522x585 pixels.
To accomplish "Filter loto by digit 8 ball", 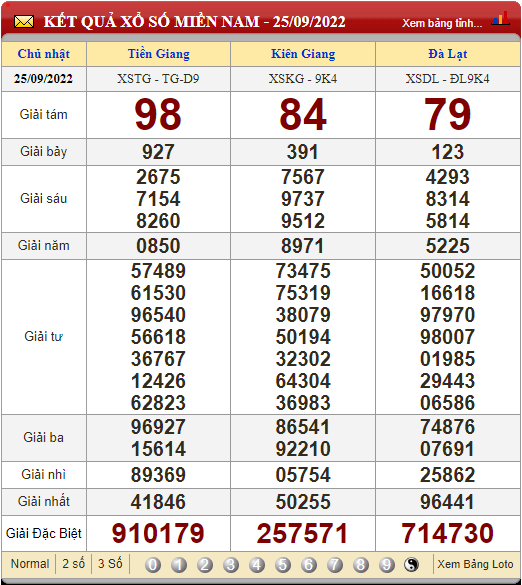I will [360, 565].
